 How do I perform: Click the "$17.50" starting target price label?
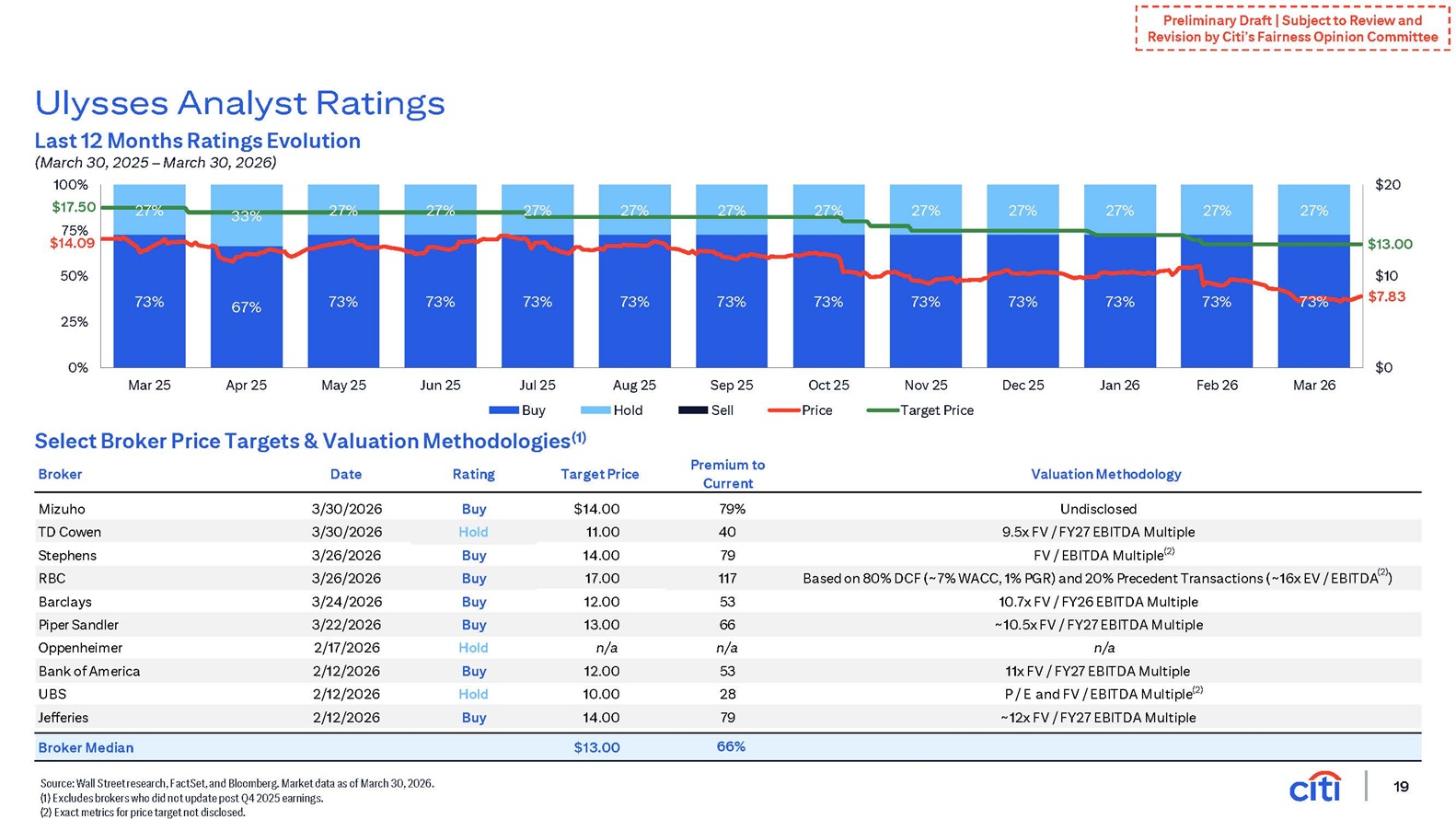coord(74,208)
